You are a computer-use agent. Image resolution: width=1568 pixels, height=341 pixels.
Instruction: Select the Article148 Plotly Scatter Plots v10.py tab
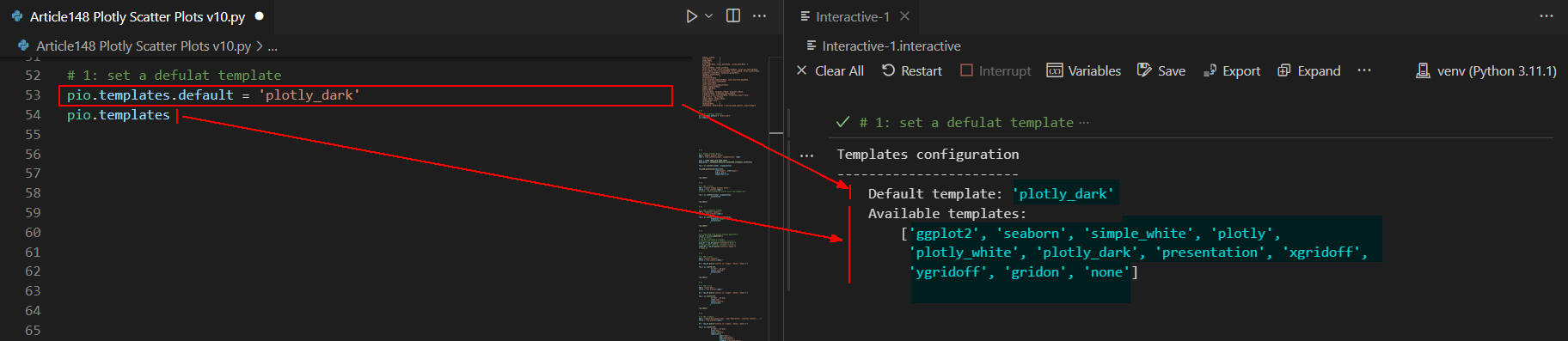137,16
